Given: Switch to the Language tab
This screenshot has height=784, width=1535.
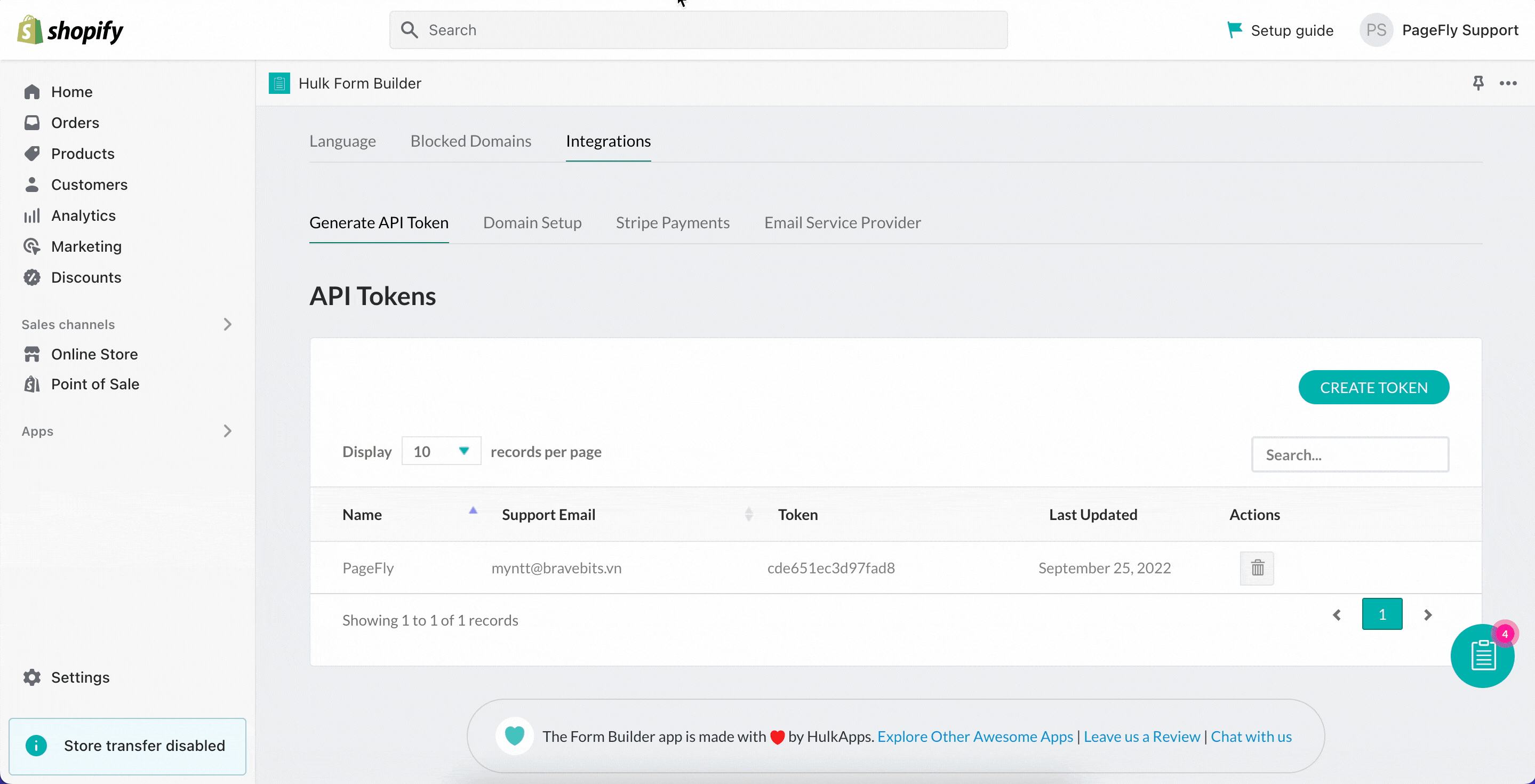Looking at the screenshot, I should click(x=342, y=141).
